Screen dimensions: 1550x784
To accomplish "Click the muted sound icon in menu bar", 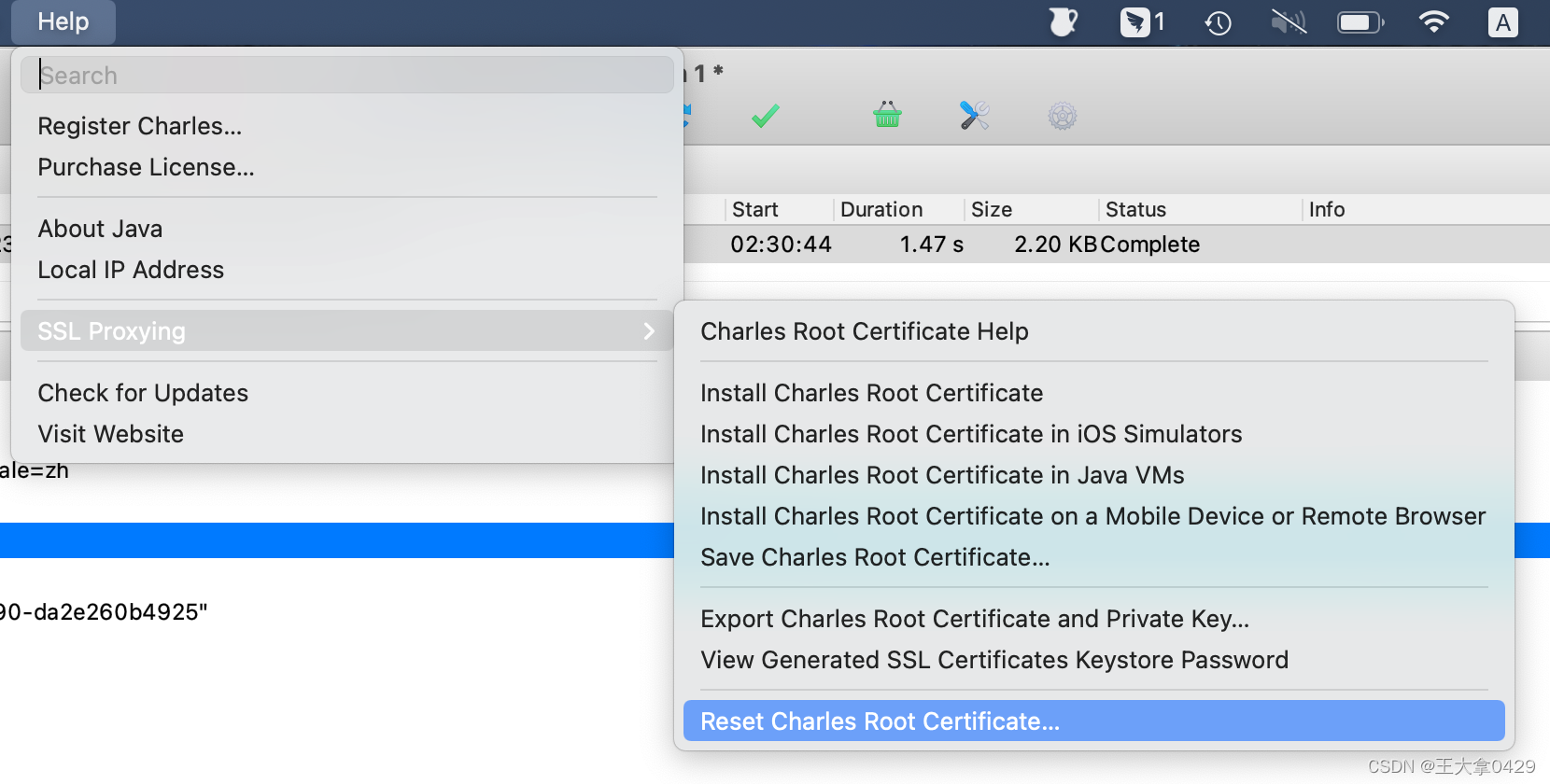I will tap(1289, 21).
